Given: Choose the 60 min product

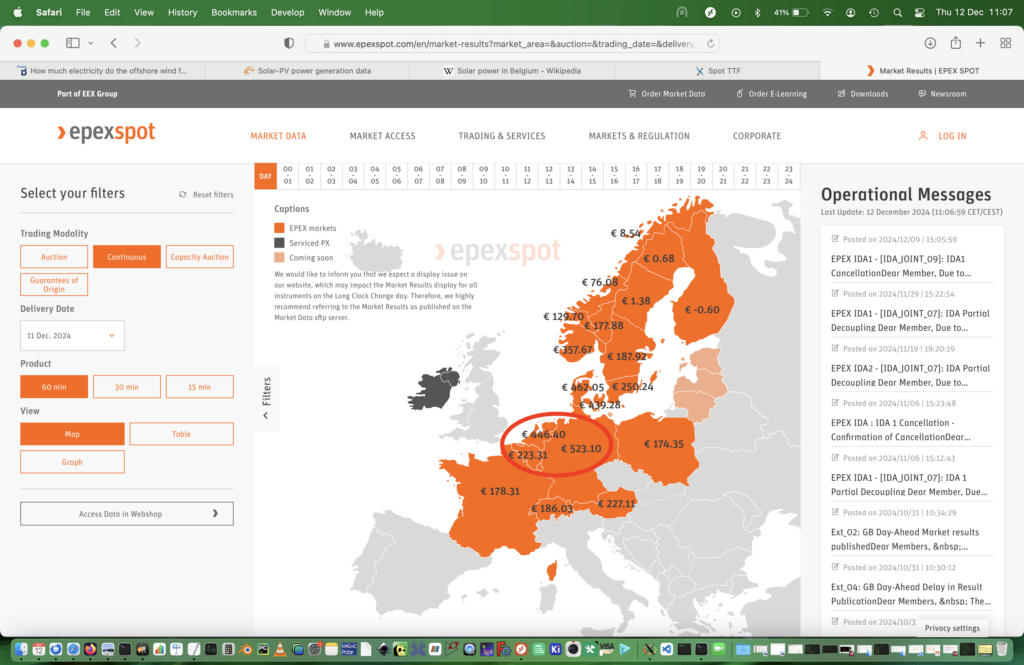Looking at the screenshot, I should tap(54, 387).
